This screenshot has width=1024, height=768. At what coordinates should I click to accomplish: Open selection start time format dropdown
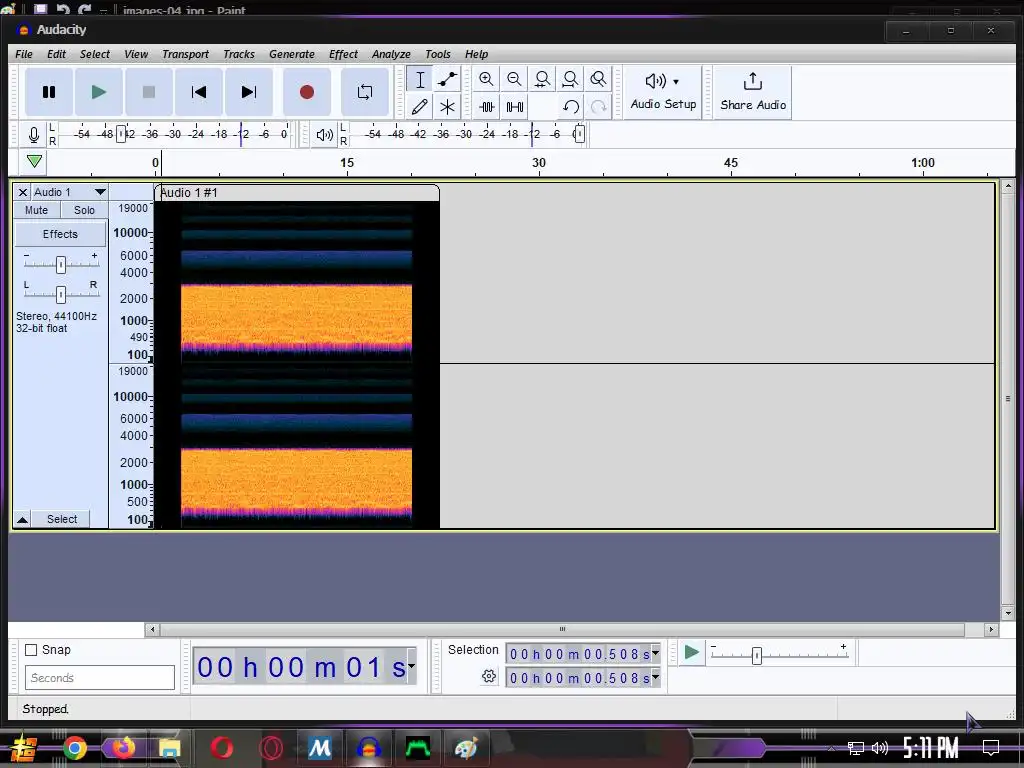point(656,653)
